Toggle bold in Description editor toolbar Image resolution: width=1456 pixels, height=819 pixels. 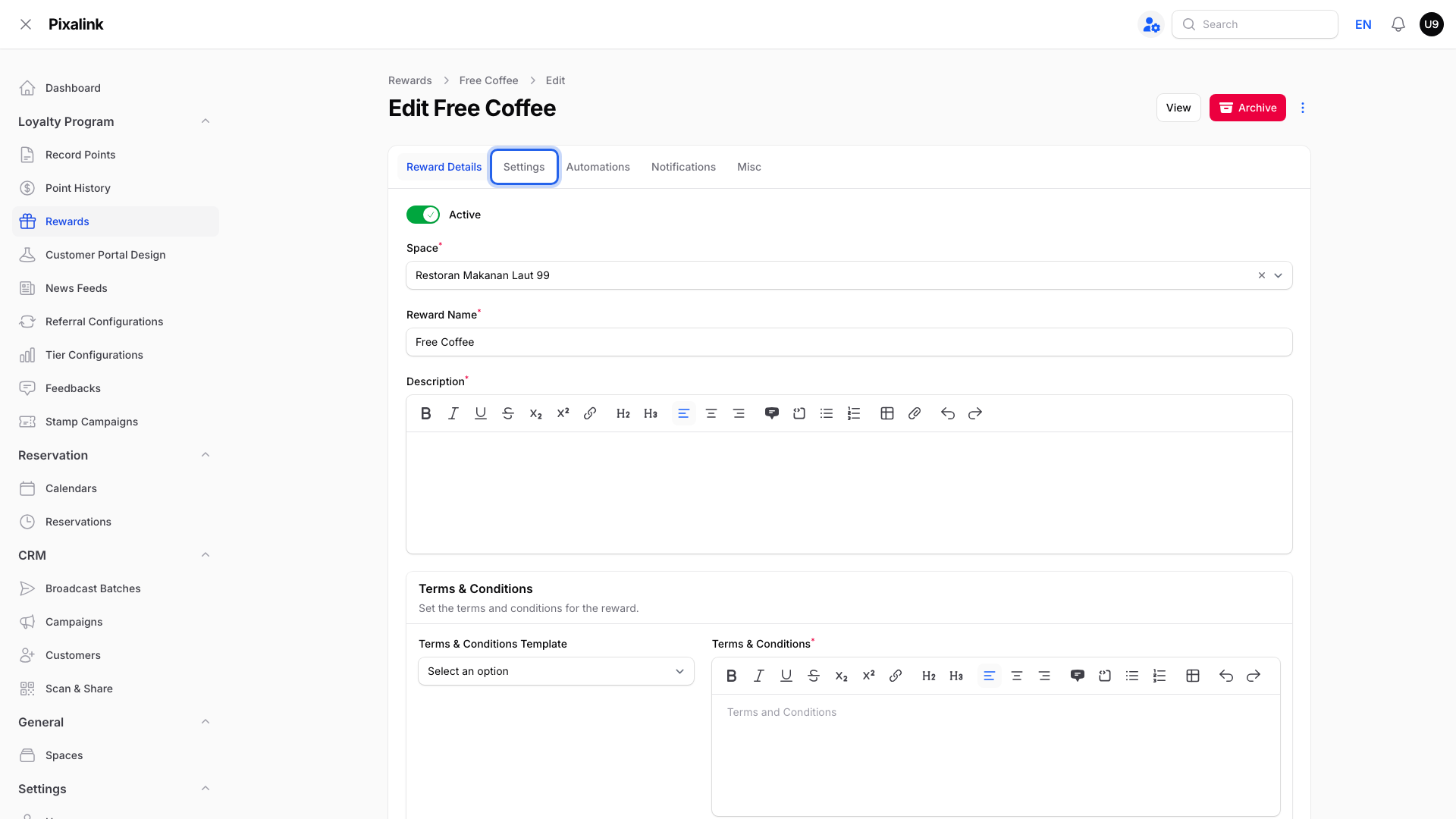click(426, 413)
